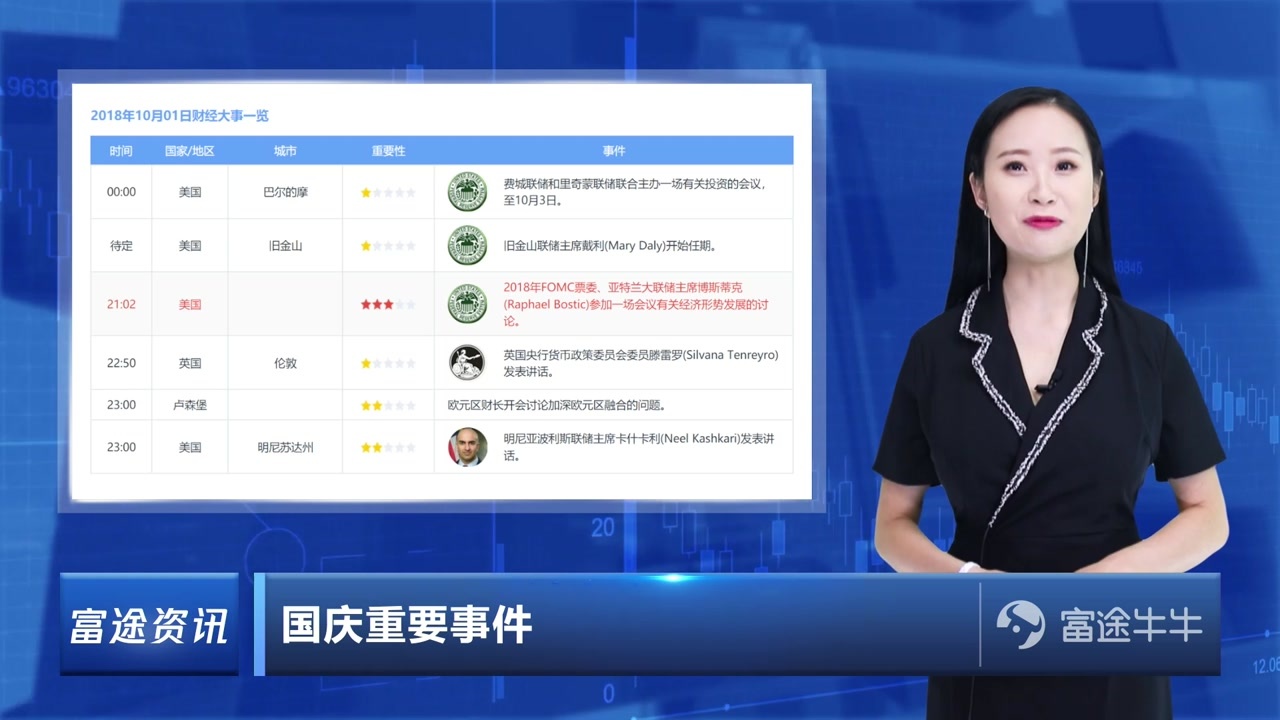This screenshot has width=1280, height=720.
Task: Click the 23:00 time in 卢森堡 row
Action: click(121, 405)
